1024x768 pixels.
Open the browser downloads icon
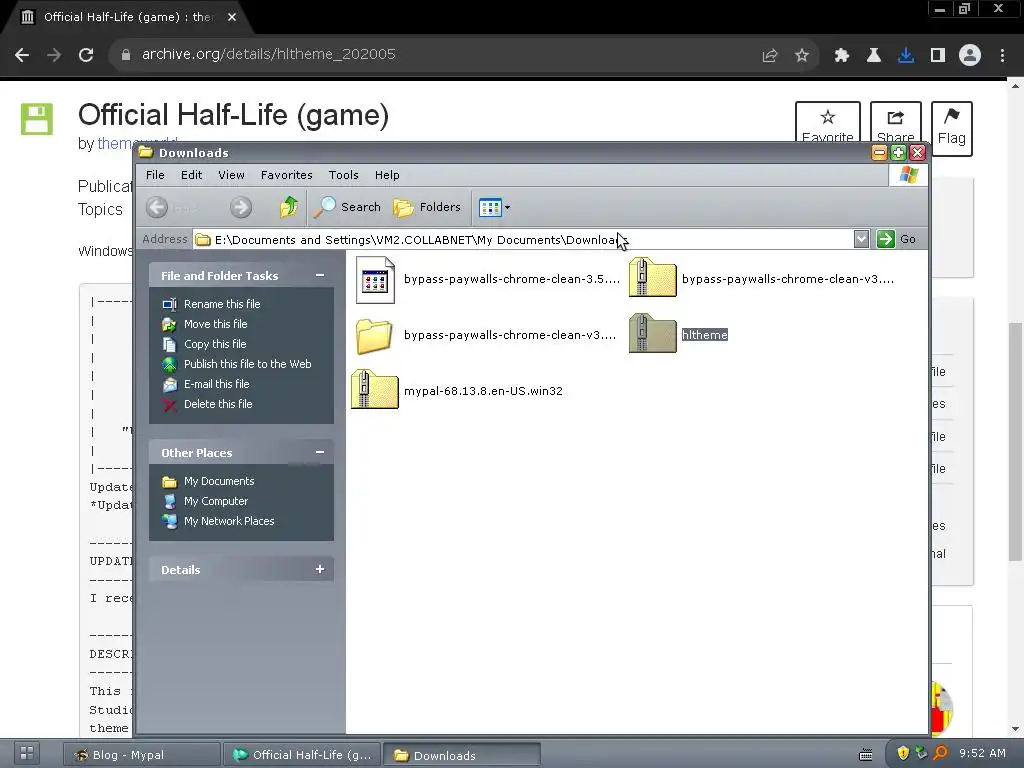pyautogui.click(x=906, y=56)
